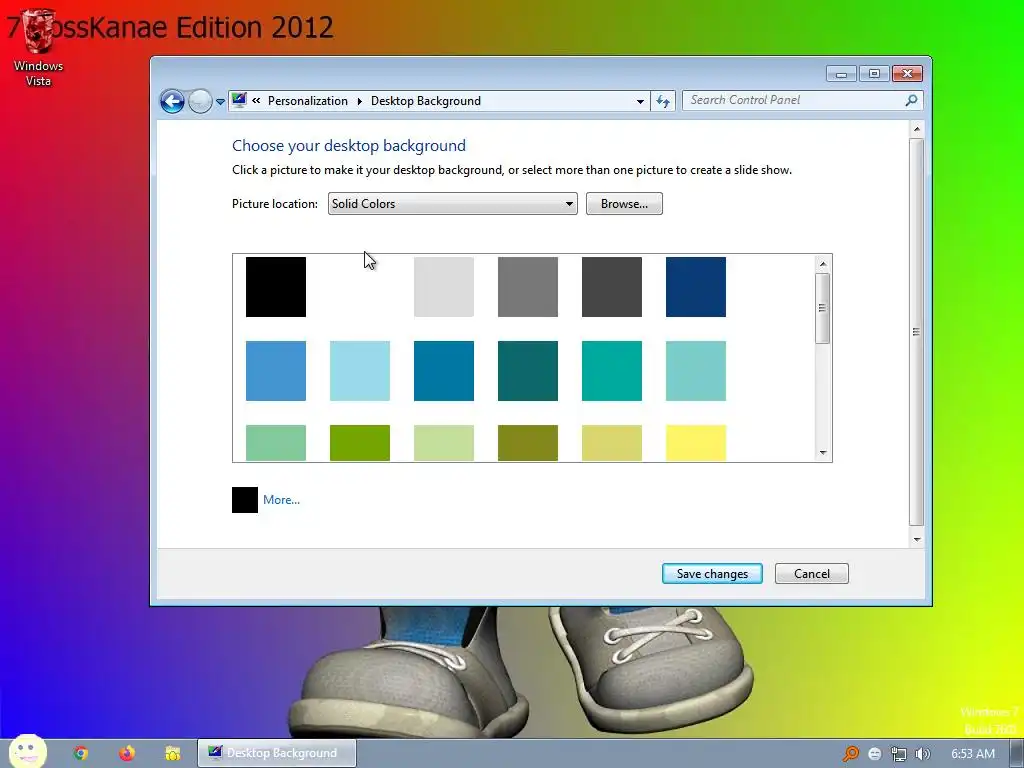Click the Cancel button
This screenshot has width=1024, height=768.
tap(812, 573)
